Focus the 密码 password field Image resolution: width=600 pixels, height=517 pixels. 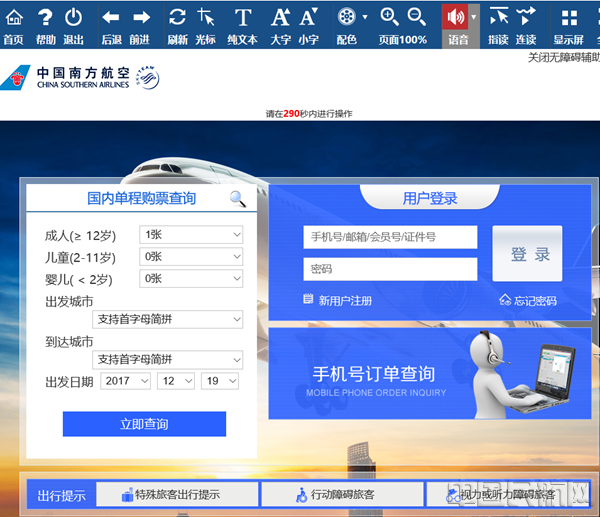tap(390, 269)
